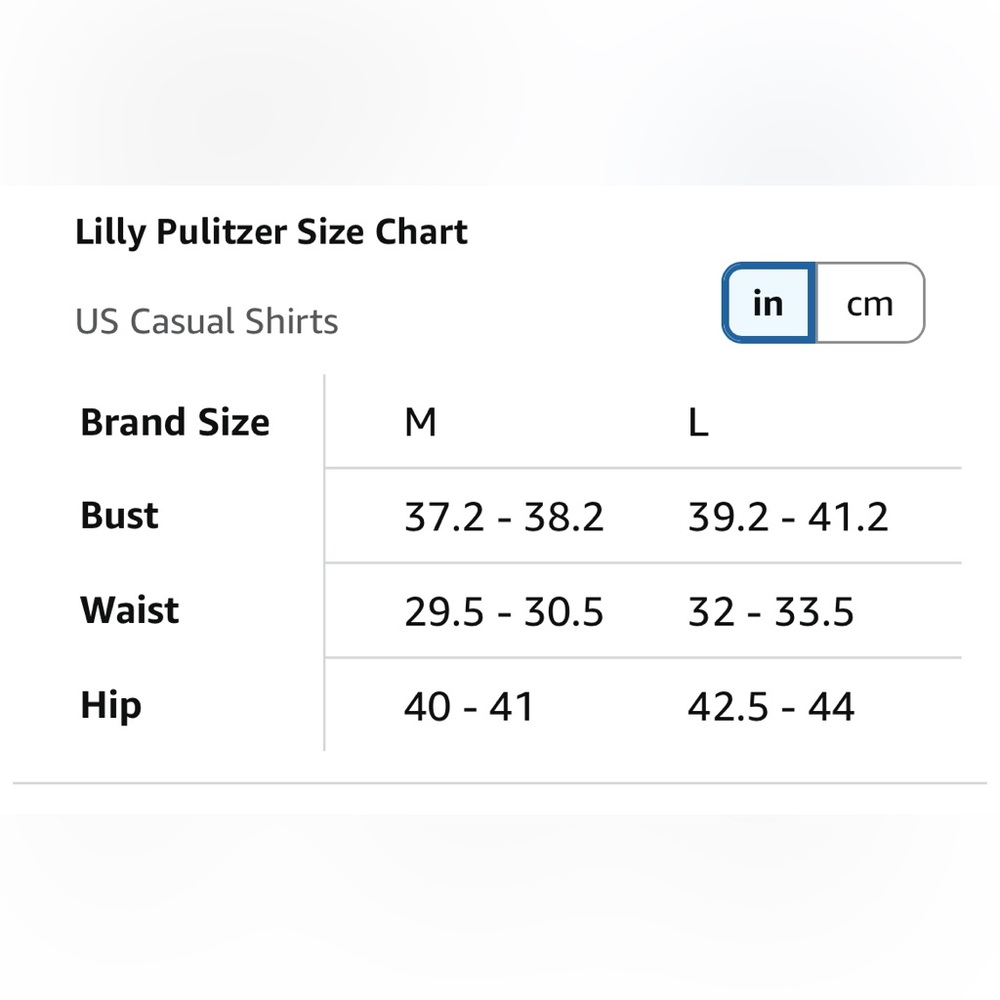Screen dimensions: 1000x1000
Task: Click the vertical divider beside Brand Size
Action: click(x=325, y=562)
